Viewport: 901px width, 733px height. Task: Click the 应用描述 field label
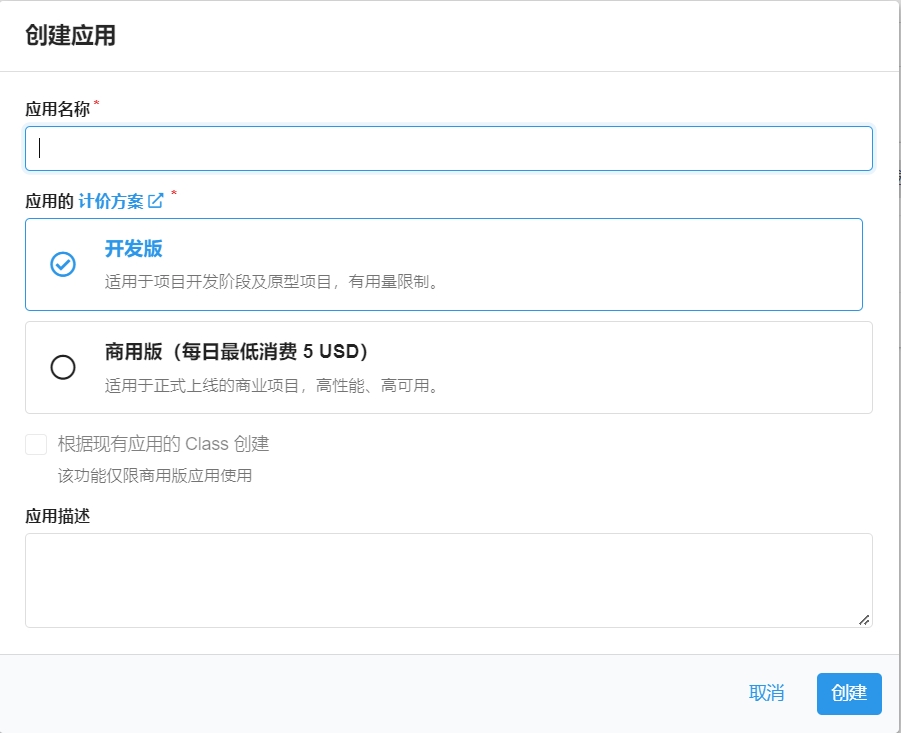coord(57,516)
